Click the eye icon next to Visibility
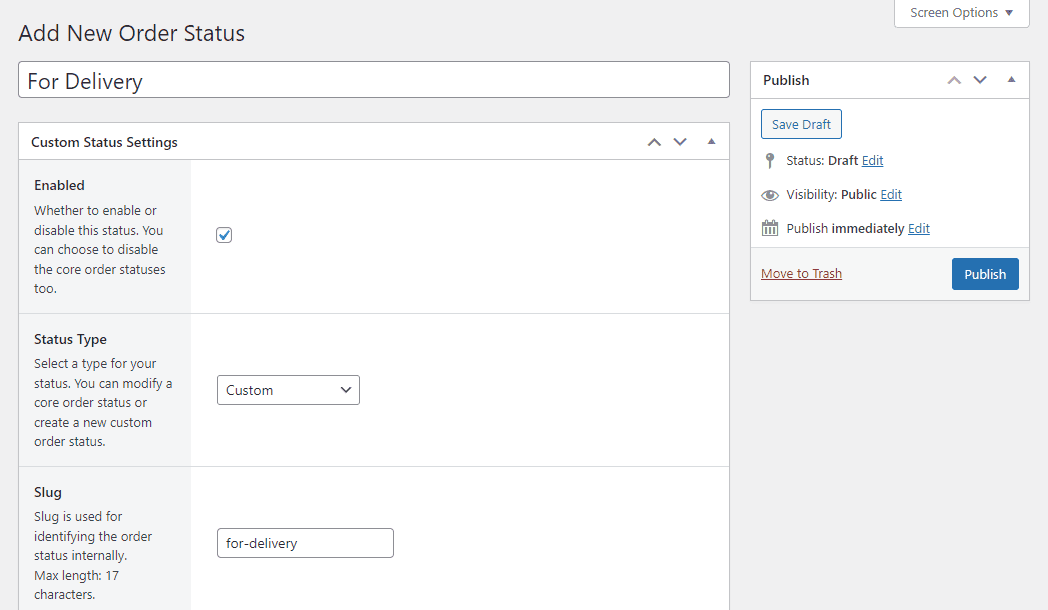 [x=770, y=194]
